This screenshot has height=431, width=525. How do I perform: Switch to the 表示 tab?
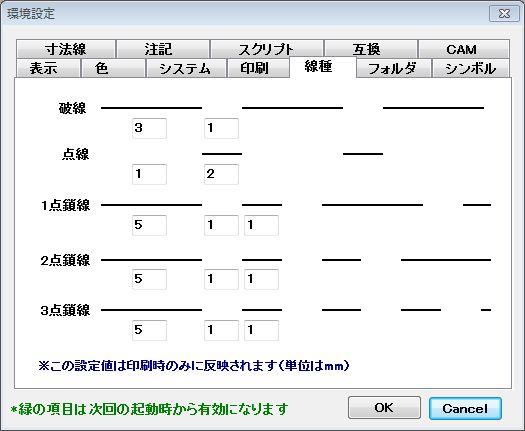[48, 68]
